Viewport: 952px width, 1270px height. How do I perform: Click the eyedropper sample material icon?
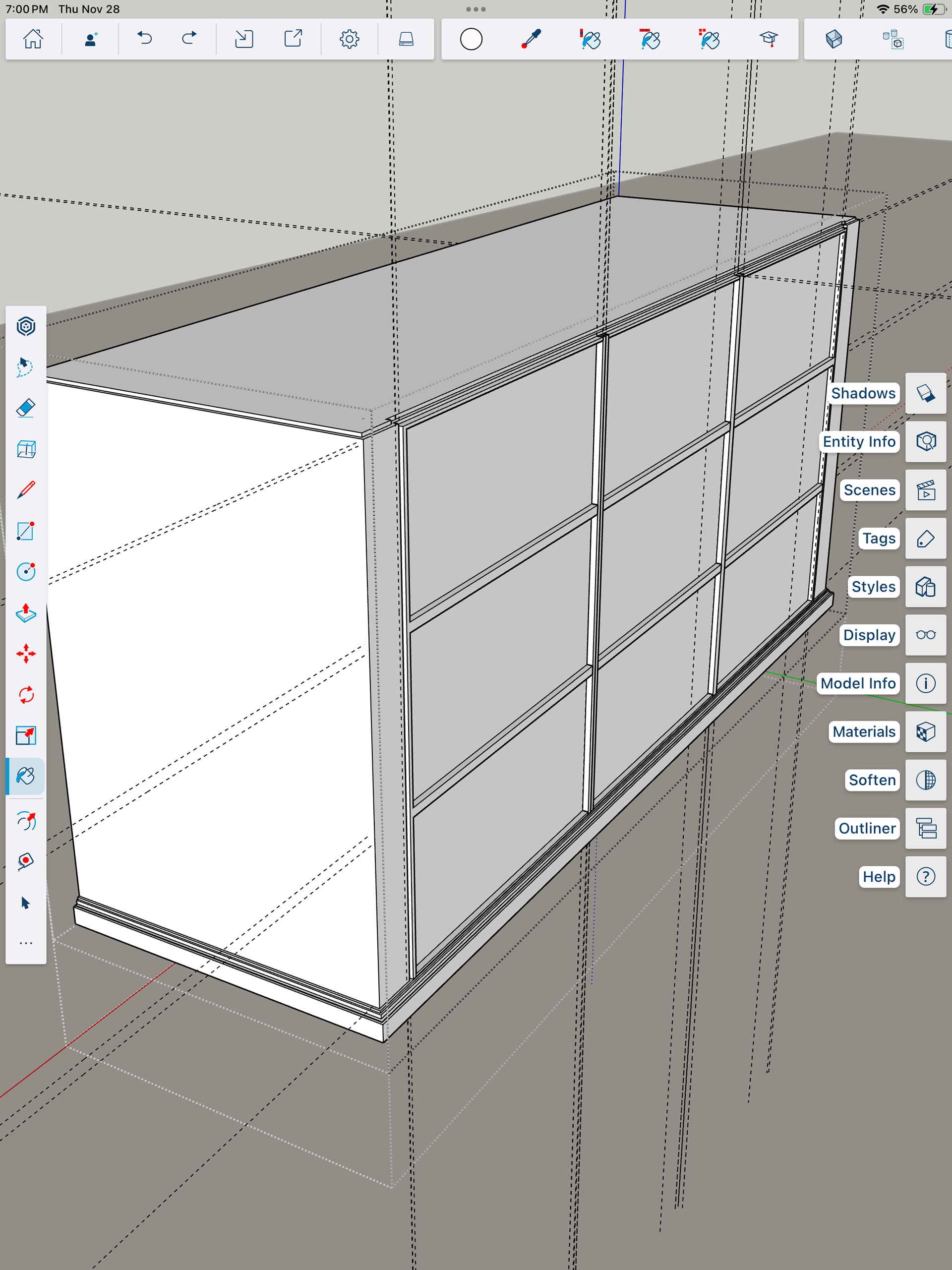[x=531, y=39]
